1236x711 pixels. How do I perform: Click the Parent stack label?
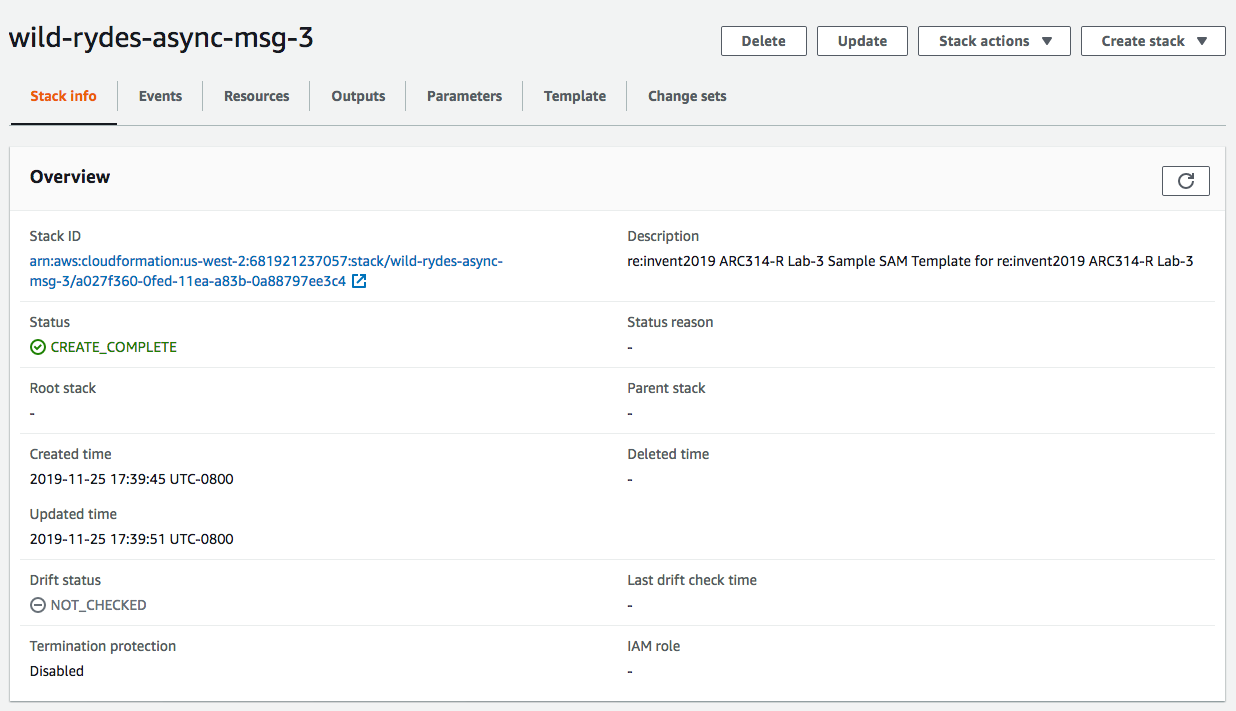click(666, 388)
